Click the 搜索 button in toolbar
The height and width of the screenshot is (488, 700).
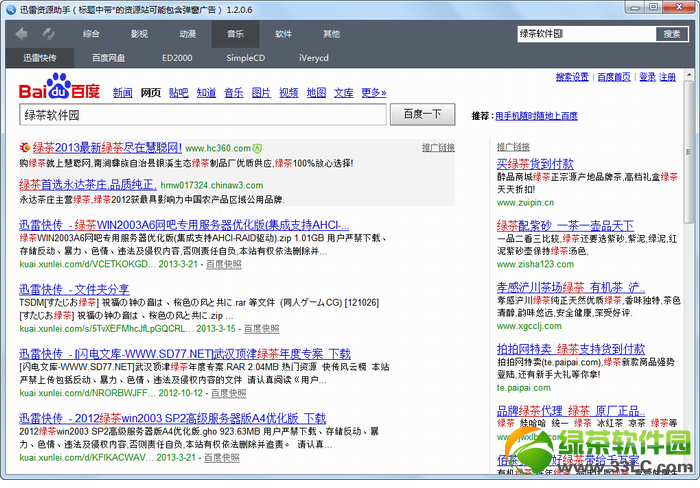click(x=672, y=34)
